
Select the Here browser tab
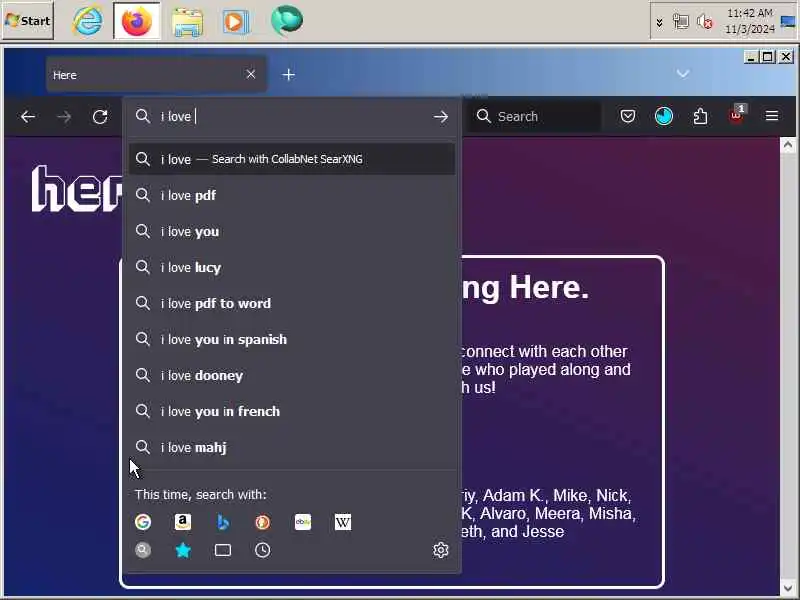click(156, 74)
